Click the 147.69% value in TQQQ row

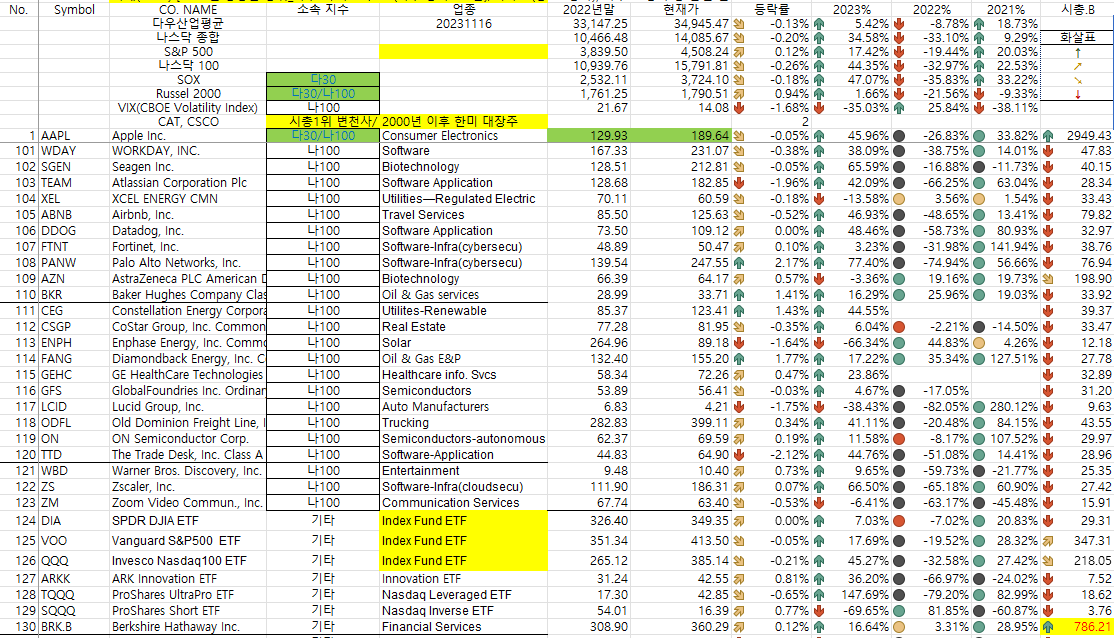[864, 595]
